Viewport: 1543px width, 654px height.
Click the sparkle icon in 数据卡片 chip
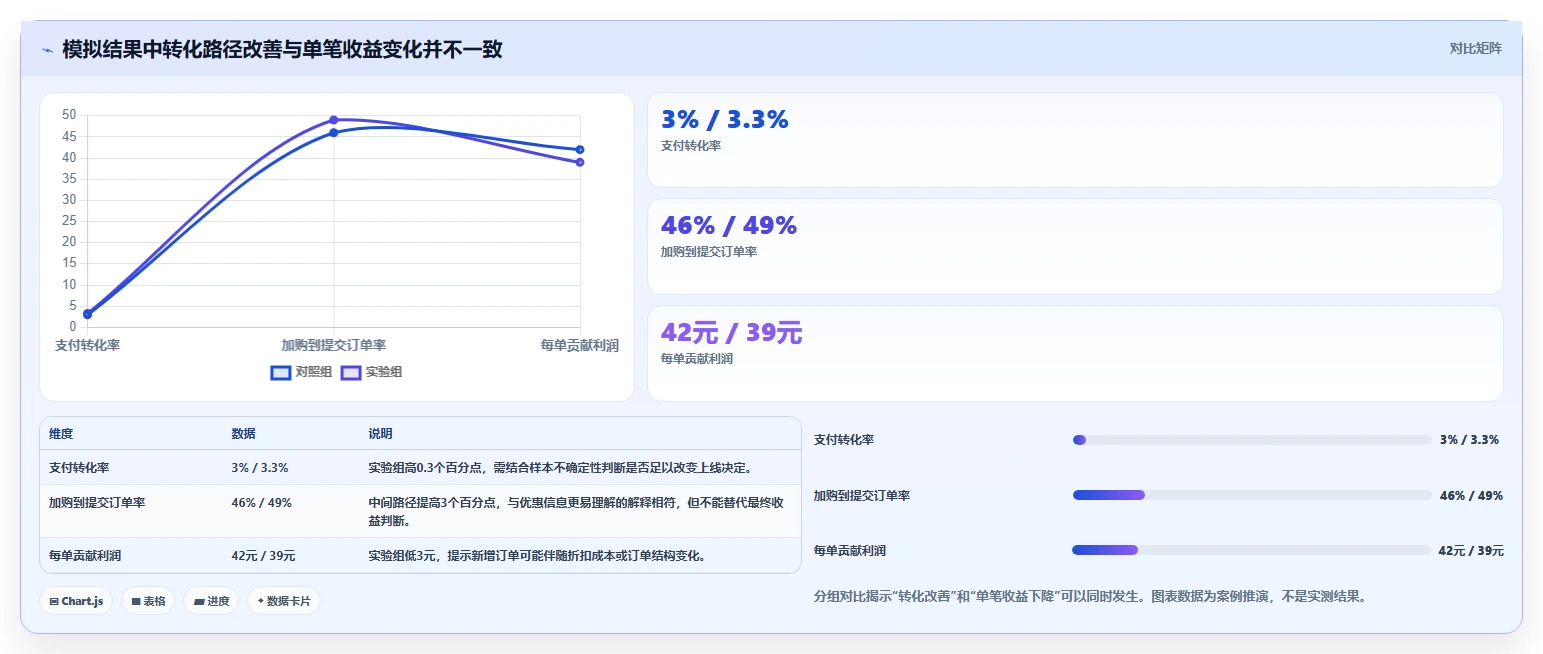[261, 601]
